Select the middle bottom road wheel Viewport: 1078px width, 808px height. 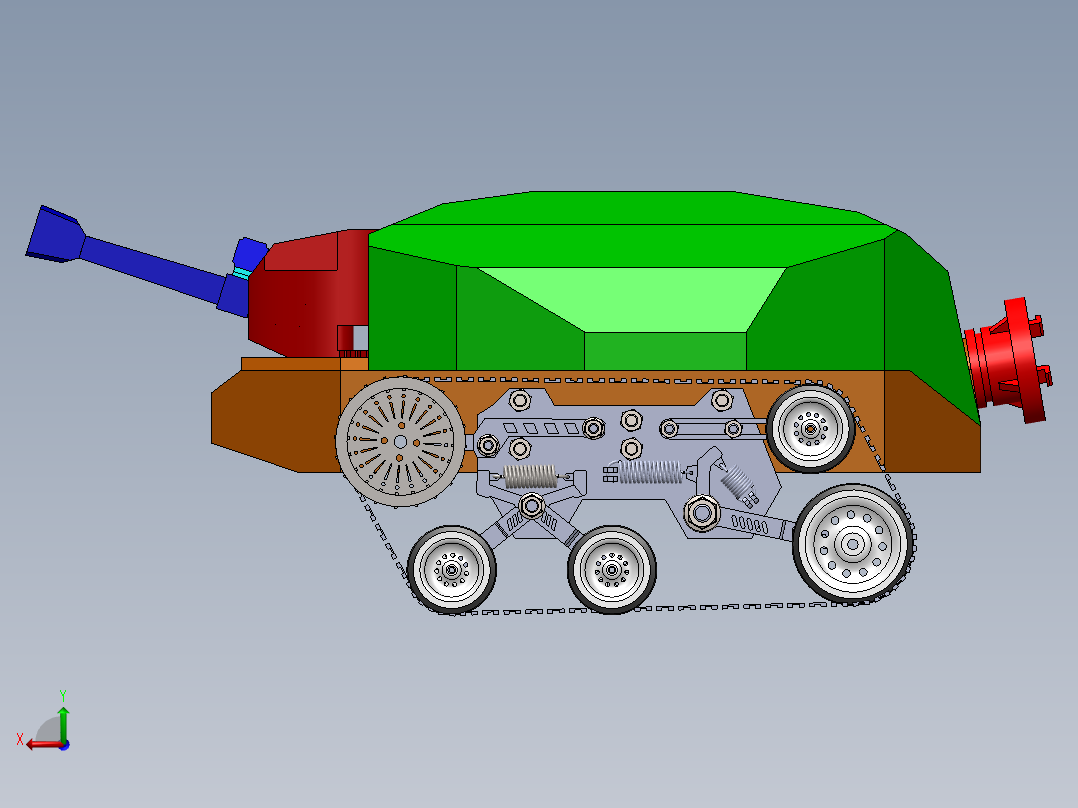pyautogui.click(x=612, y=570)
